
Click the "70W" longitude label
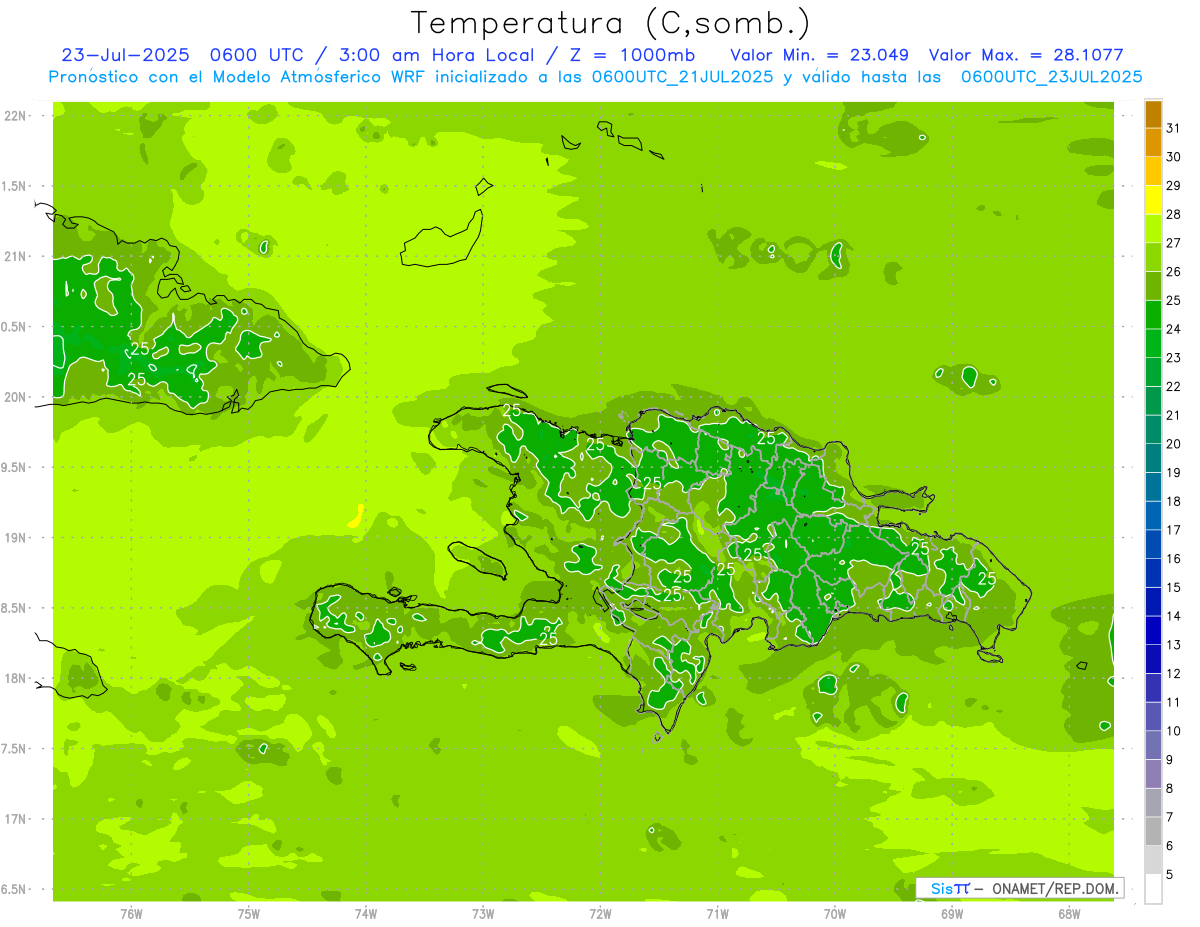pyautogui.click(x=835, y=913)
